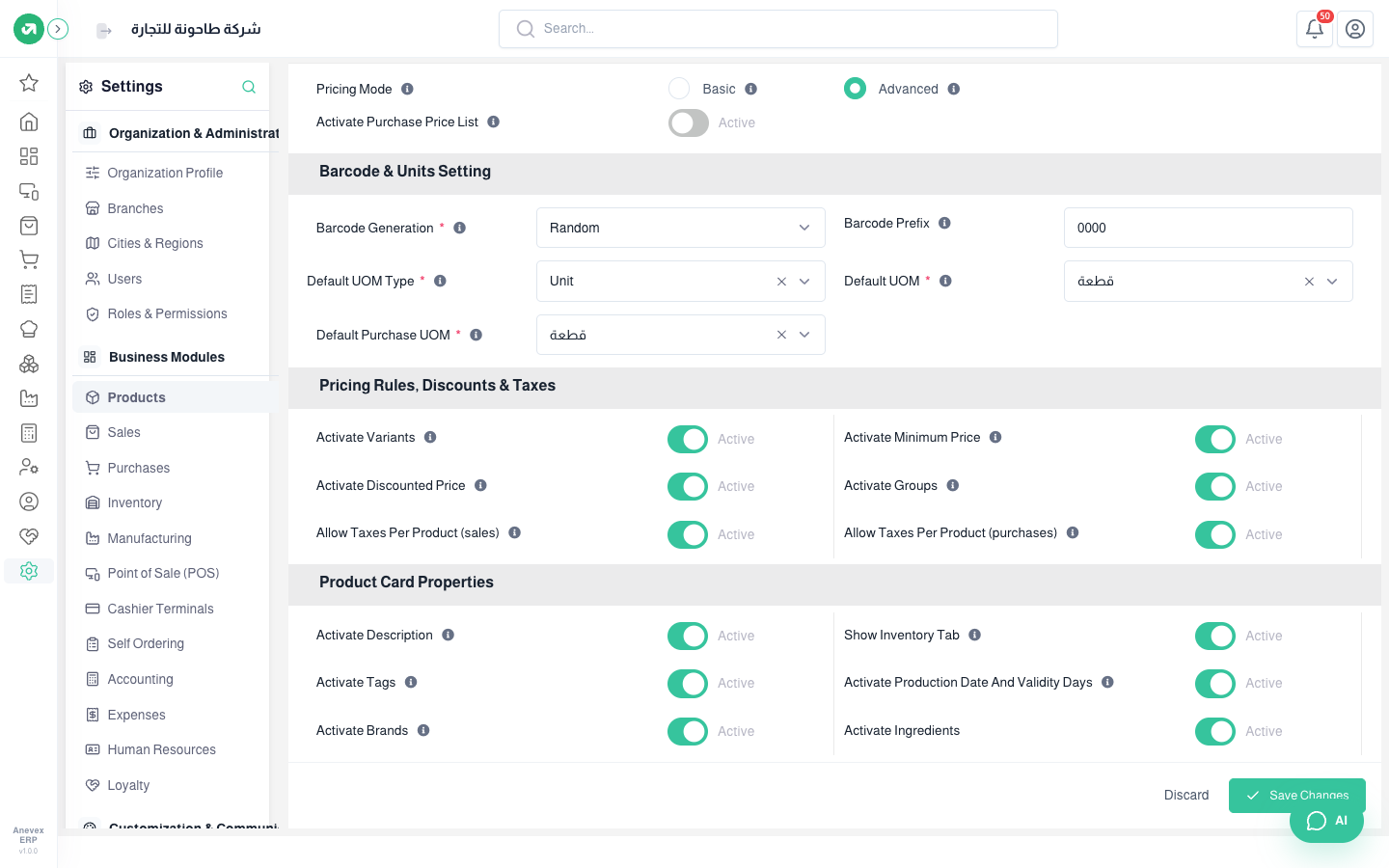The width and height of the screenshot is (1389, 868).
Task: Click the factory icon in left rail
Action: (29, 398)
